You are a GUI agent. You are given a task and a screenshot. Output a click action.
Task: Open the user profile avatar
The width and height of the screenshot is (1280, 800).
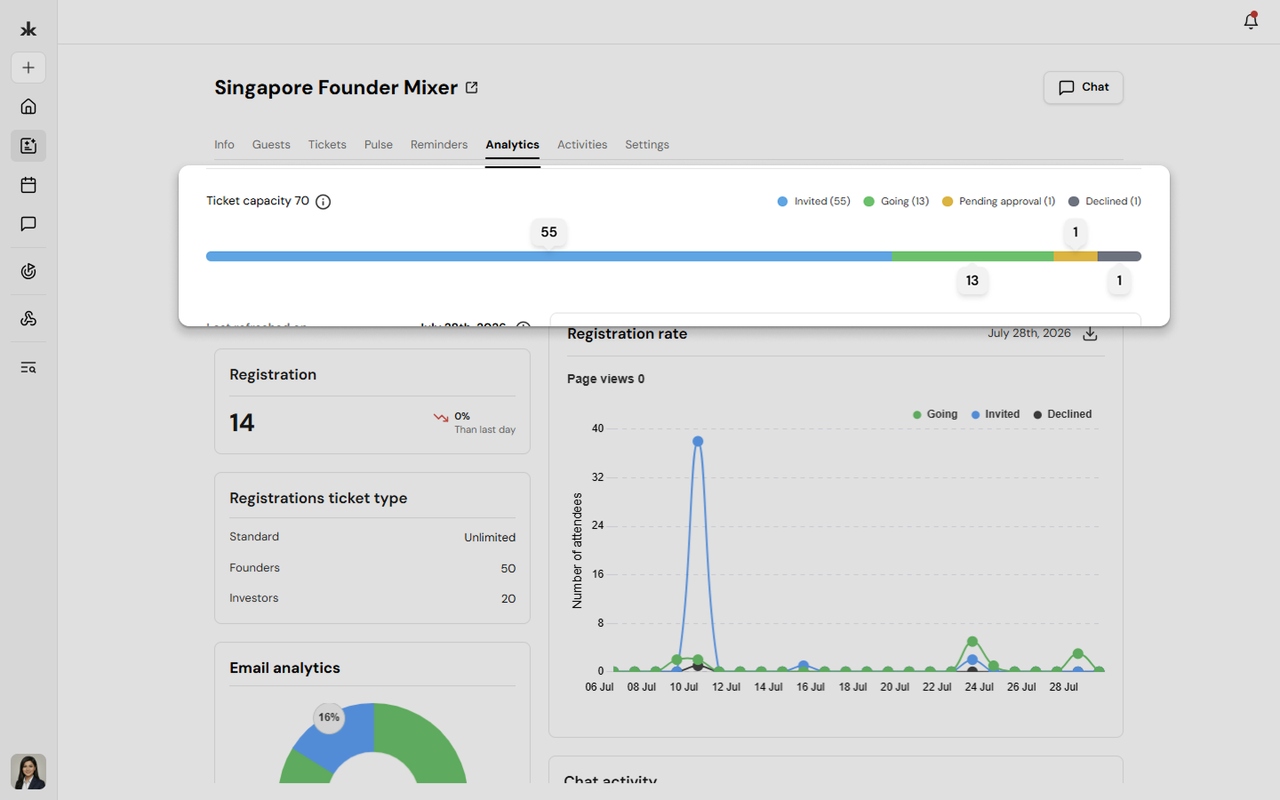pos(28,772)
